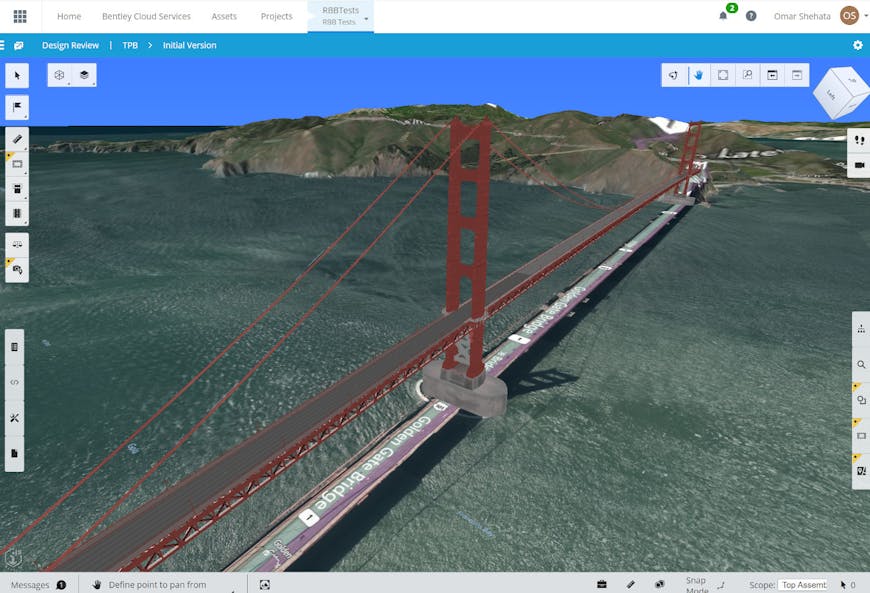Expand the RBBTests project dropdown
870x593 pixels.
point(341,16)
